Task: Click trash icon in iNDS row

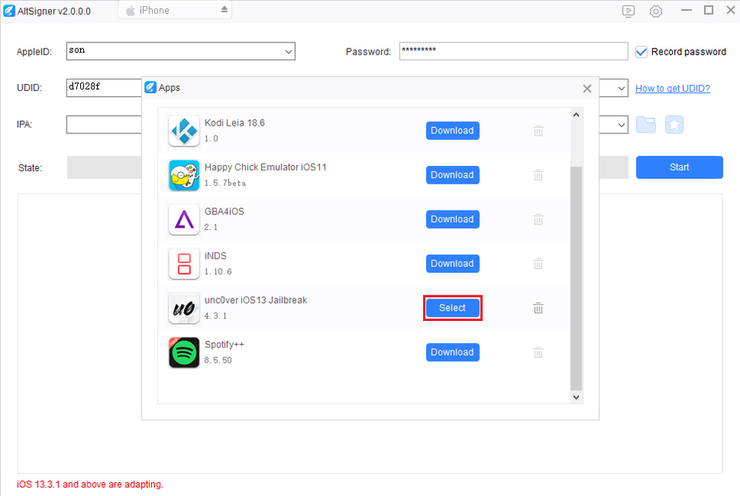Action: coord(538,264)
